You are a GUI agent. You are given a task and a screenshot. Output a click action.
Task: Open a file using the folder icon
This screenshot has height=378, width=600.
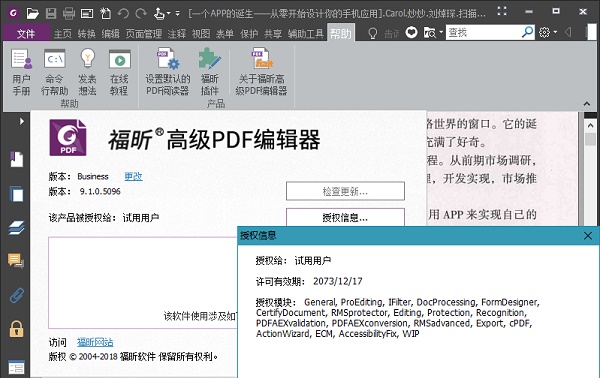point(33,14)
